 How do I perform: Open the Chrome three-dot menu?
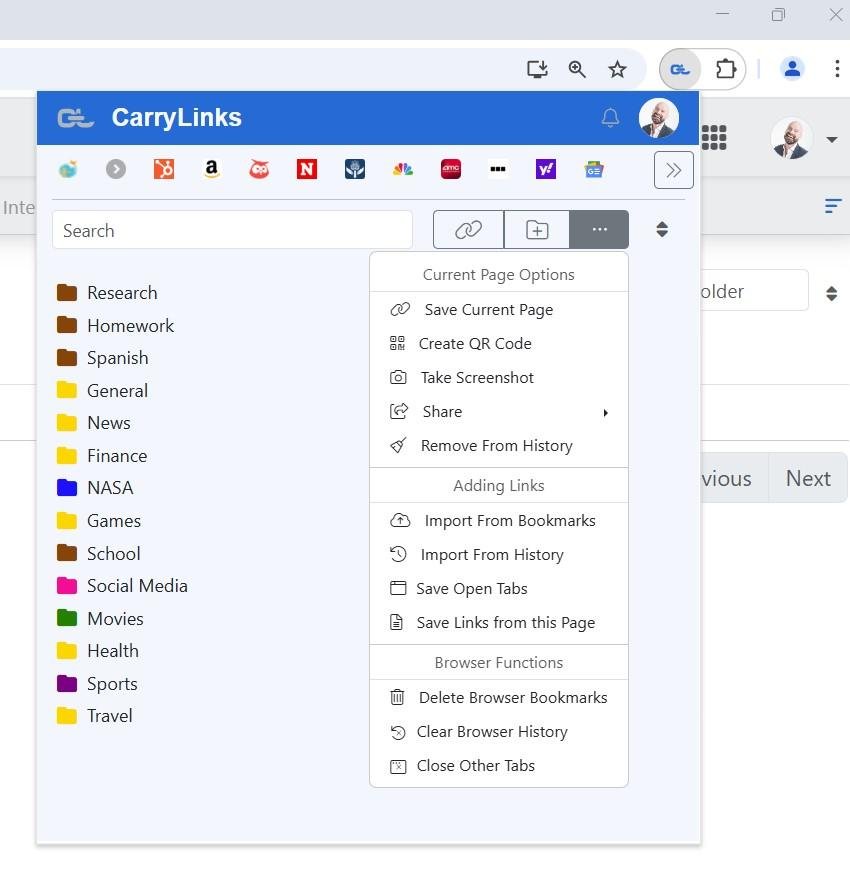(837, 69)
